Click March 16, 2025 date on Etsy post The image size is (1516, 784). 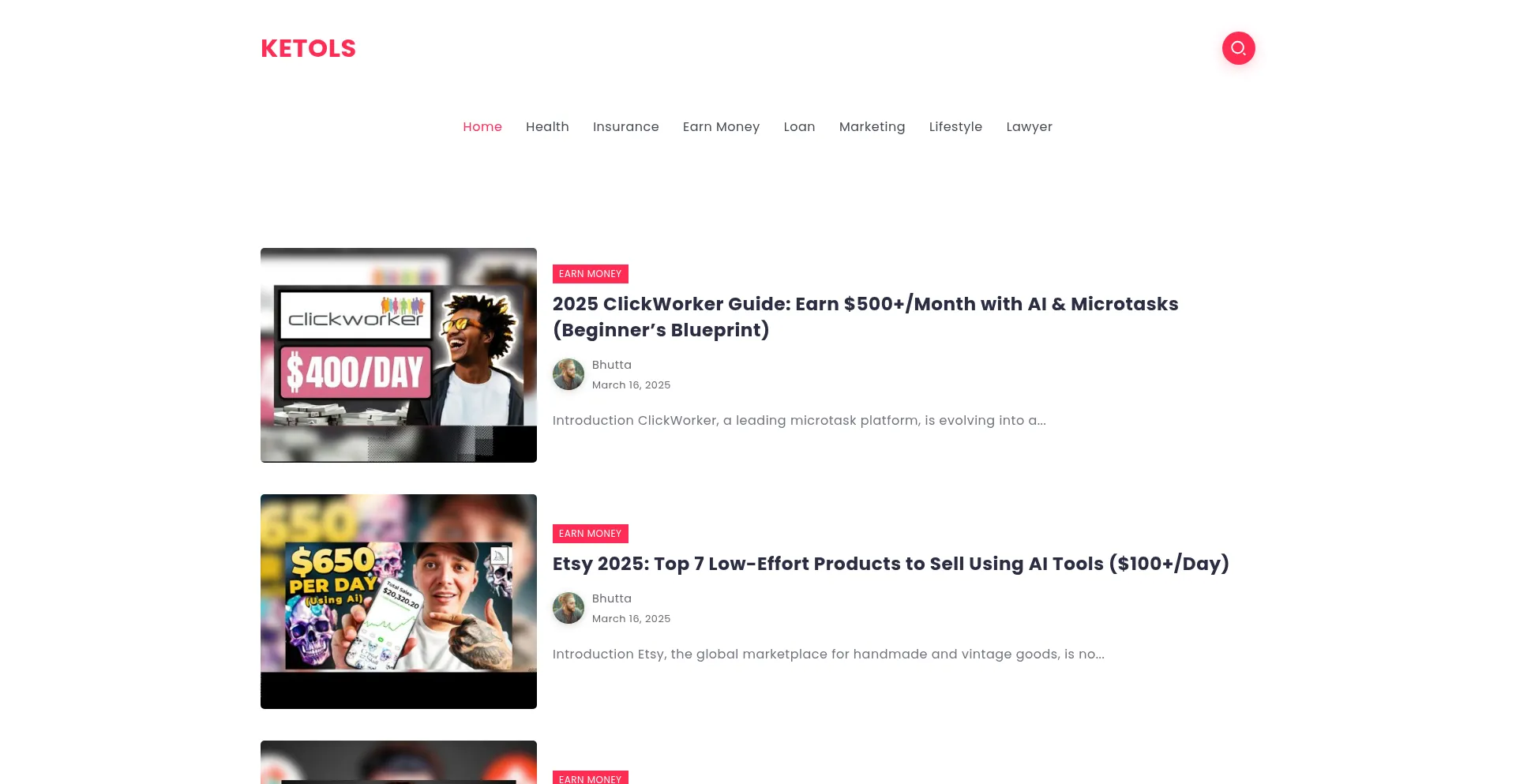click(631, 619)
